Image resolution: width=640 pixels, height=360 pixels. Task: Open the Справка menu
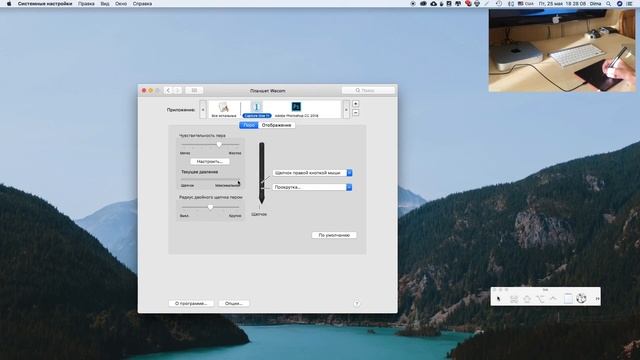[x=142, y=4]
